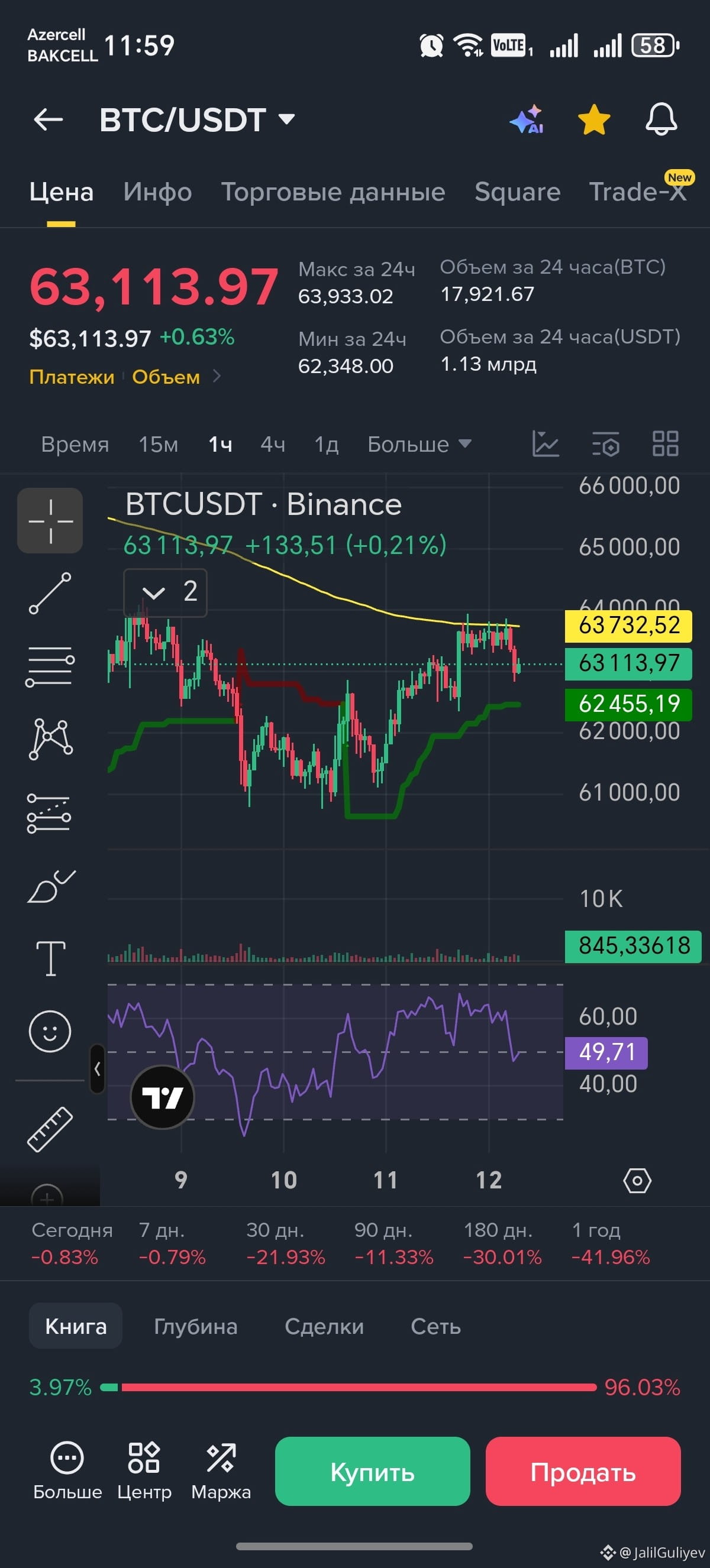Screen dimensions: 710x1568
Task: Select the 1 год performance period
Action: [611, 1243]
